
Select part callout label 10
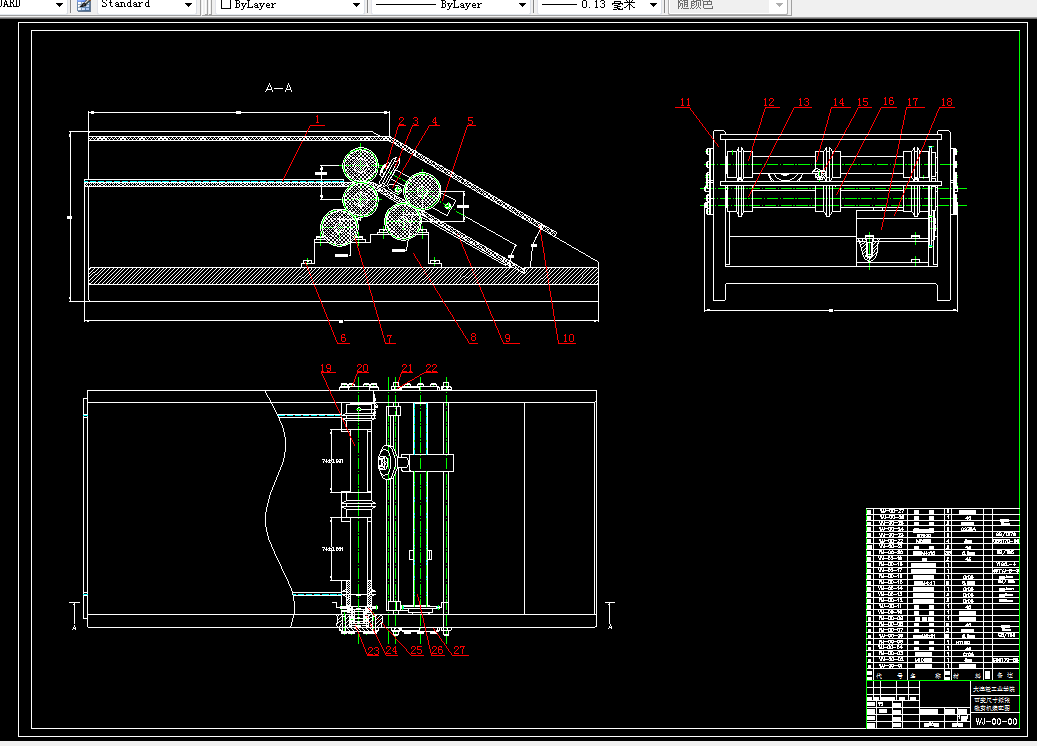tap(568, 338)
